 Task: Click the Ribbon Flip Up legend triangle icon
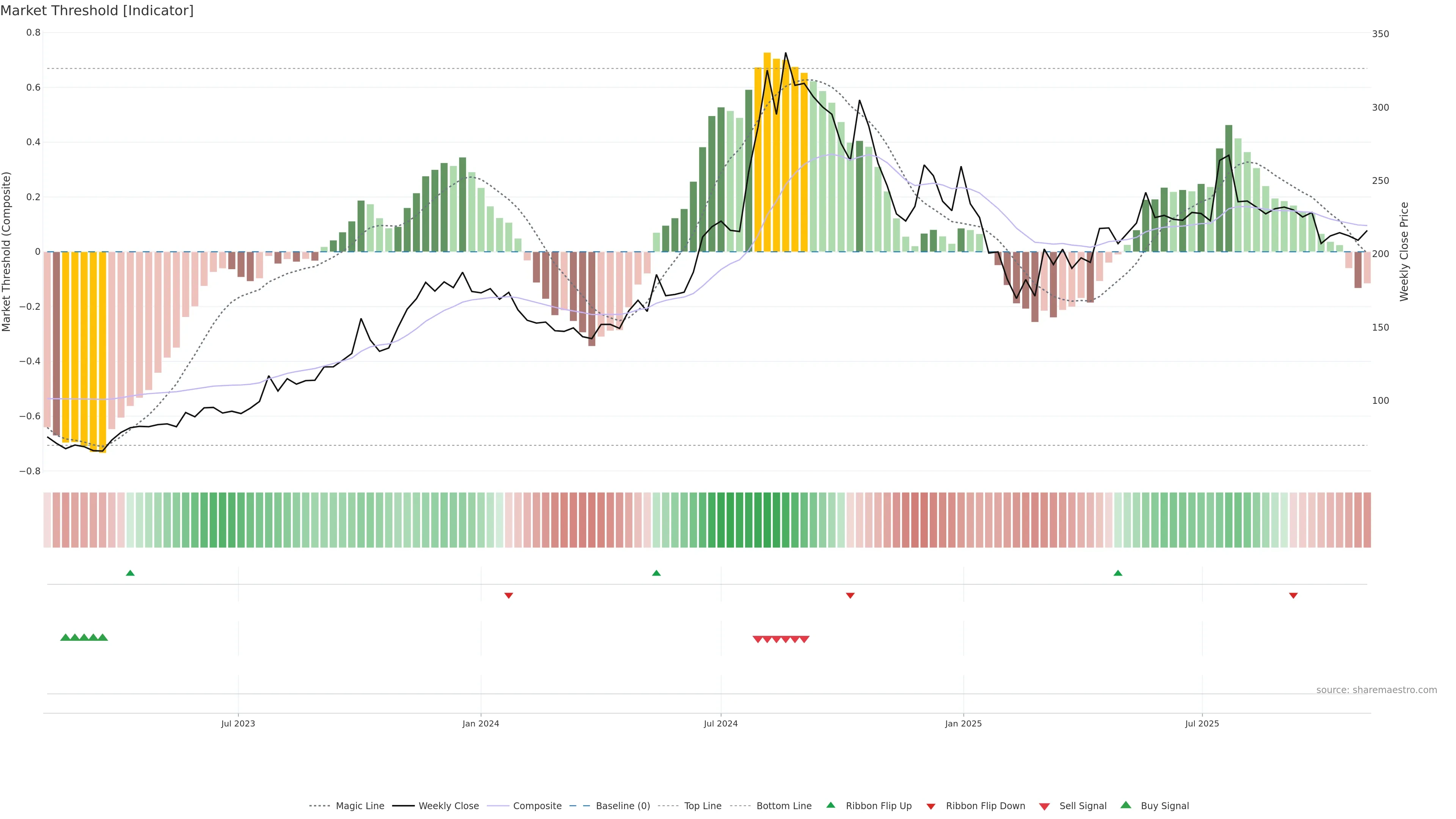click(831, 805)
